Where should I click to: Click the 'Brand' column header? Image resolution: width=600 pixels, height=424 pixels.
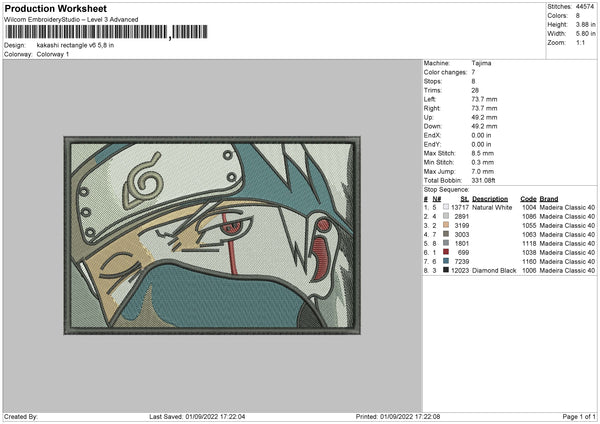click(x=549, y=199)
